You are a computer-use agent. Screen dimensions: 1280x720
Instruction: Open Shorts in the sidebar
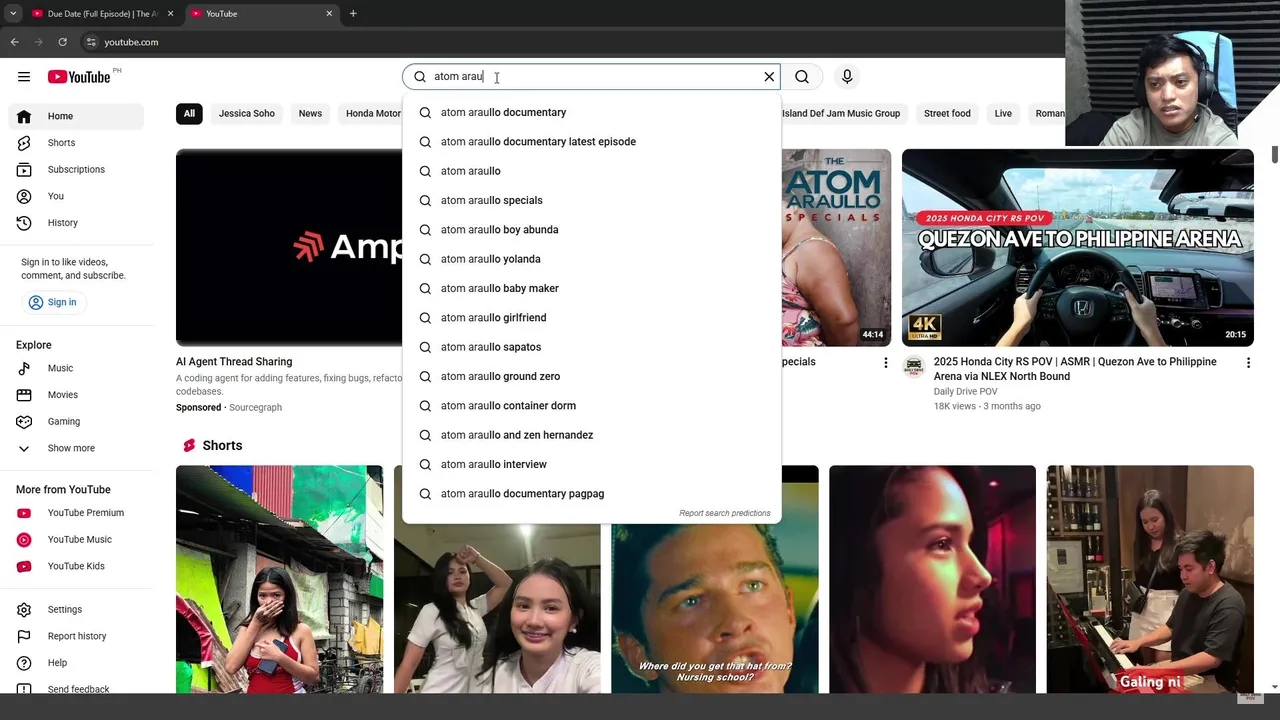coord(76,143)
